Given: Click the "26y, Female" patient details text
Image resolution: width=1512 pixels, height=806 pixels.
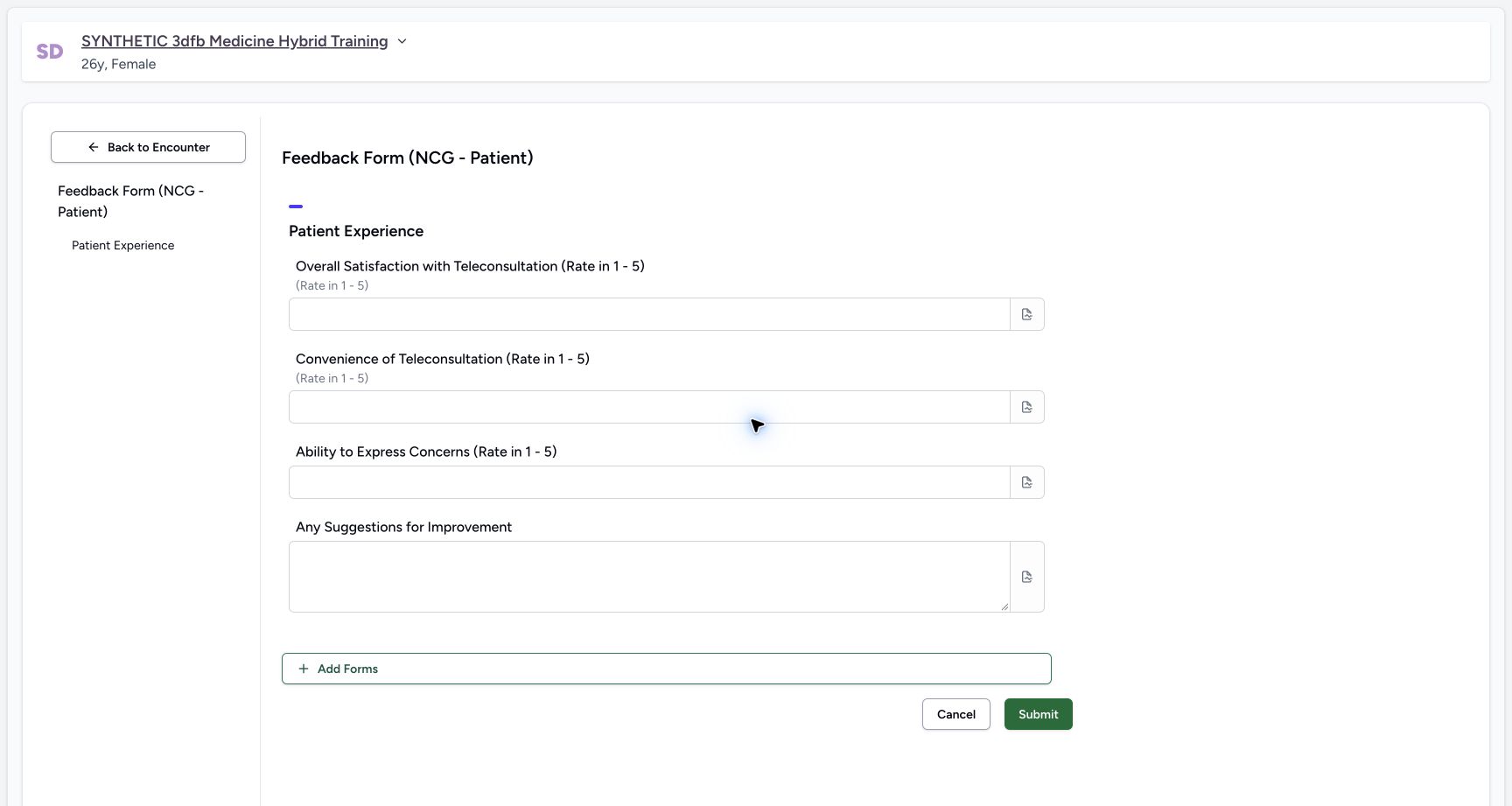Looking at the screenshot, I should point(119,64).
